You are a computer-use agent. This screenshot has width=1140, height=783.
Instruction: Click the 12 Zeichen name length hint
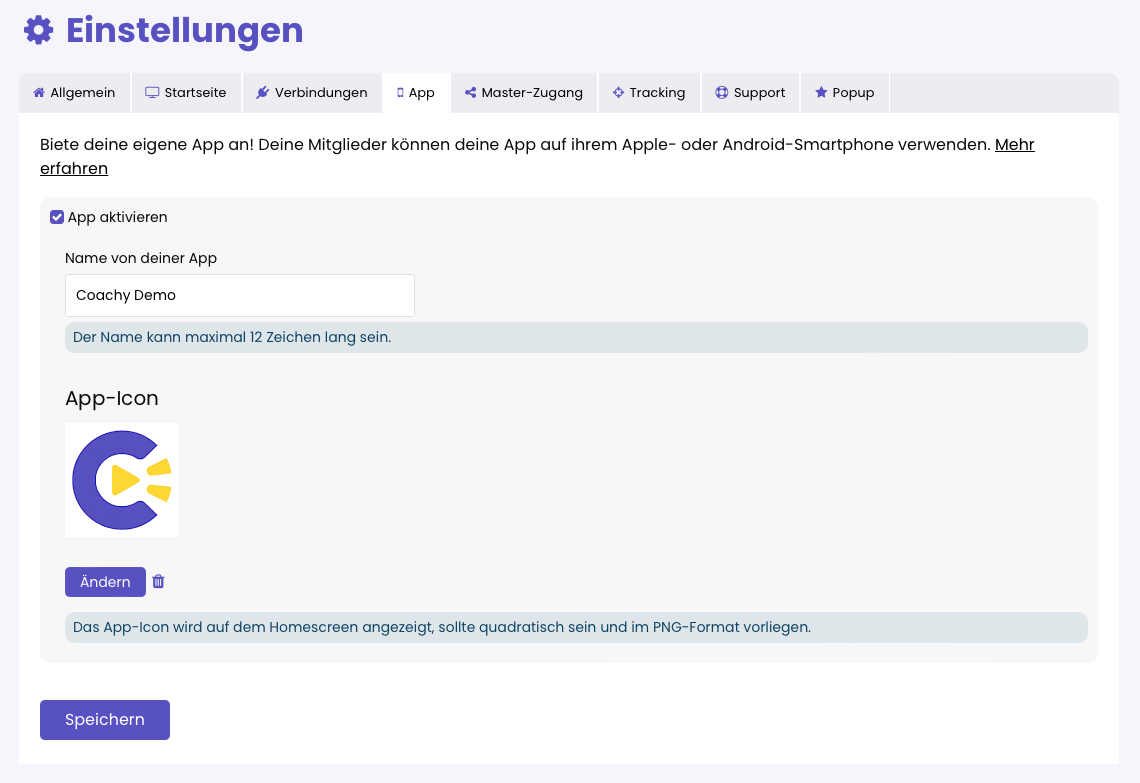[232, 337]
